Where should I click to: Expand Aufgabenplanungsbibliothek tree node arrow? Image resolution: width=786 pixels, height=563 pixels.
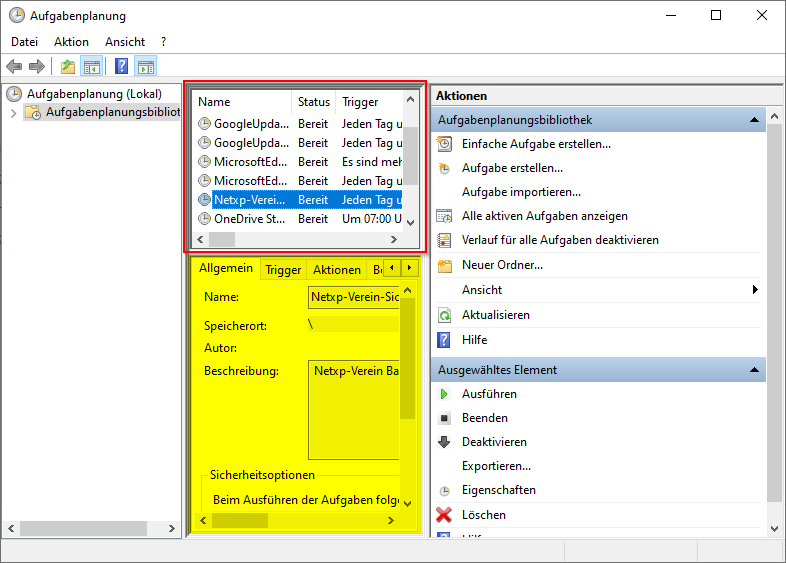[14, 113]
